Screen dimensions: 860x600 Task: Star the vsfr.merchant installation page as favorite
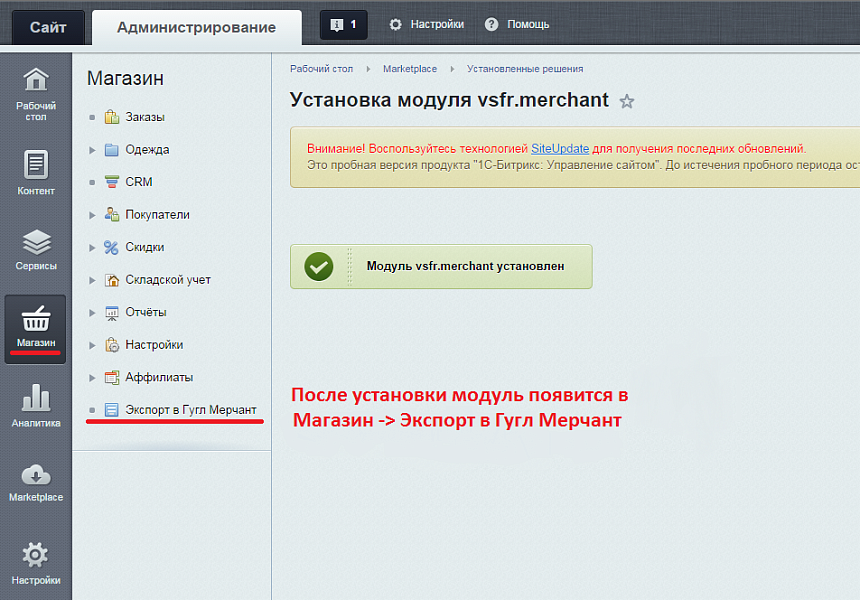[627, 100]
